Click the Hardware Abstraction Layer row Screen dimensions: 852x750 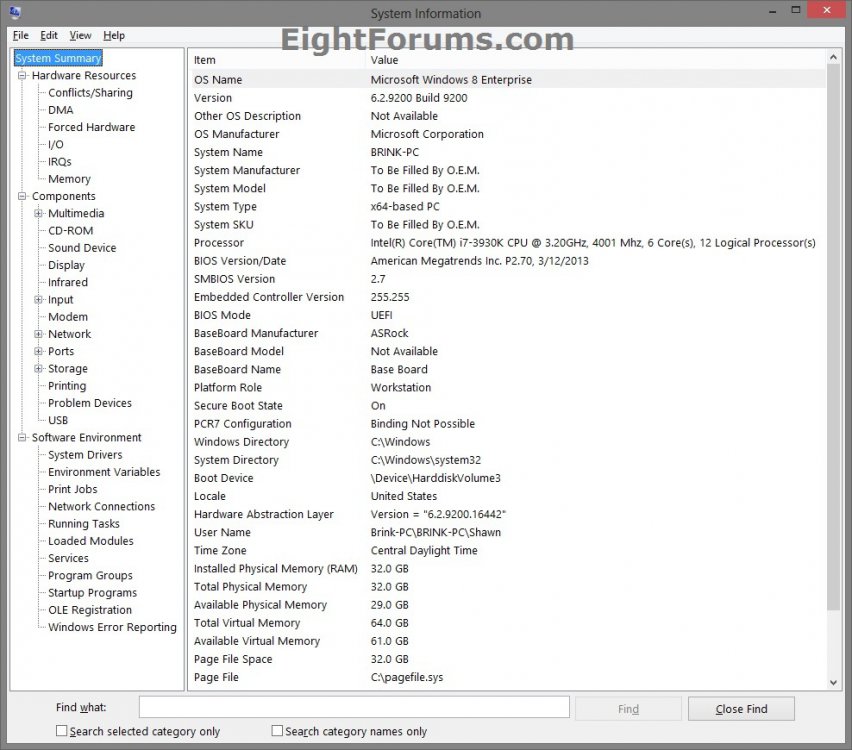tap(508, 514)
